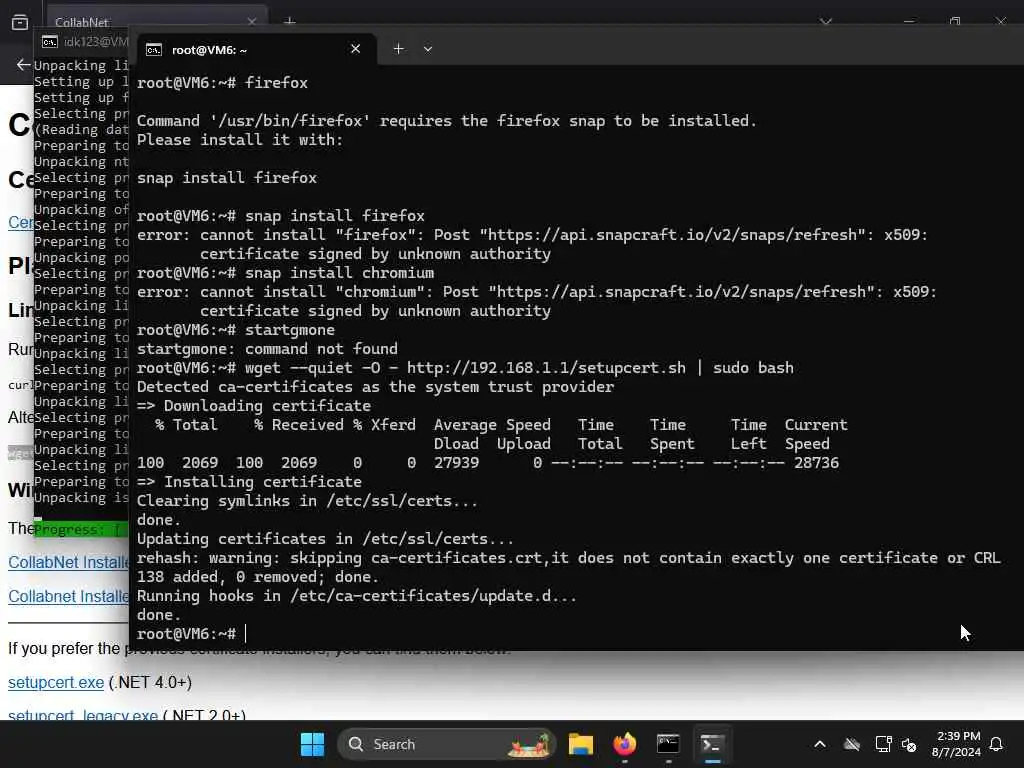Open the clock showing 2:39 PM

point(956,744)
